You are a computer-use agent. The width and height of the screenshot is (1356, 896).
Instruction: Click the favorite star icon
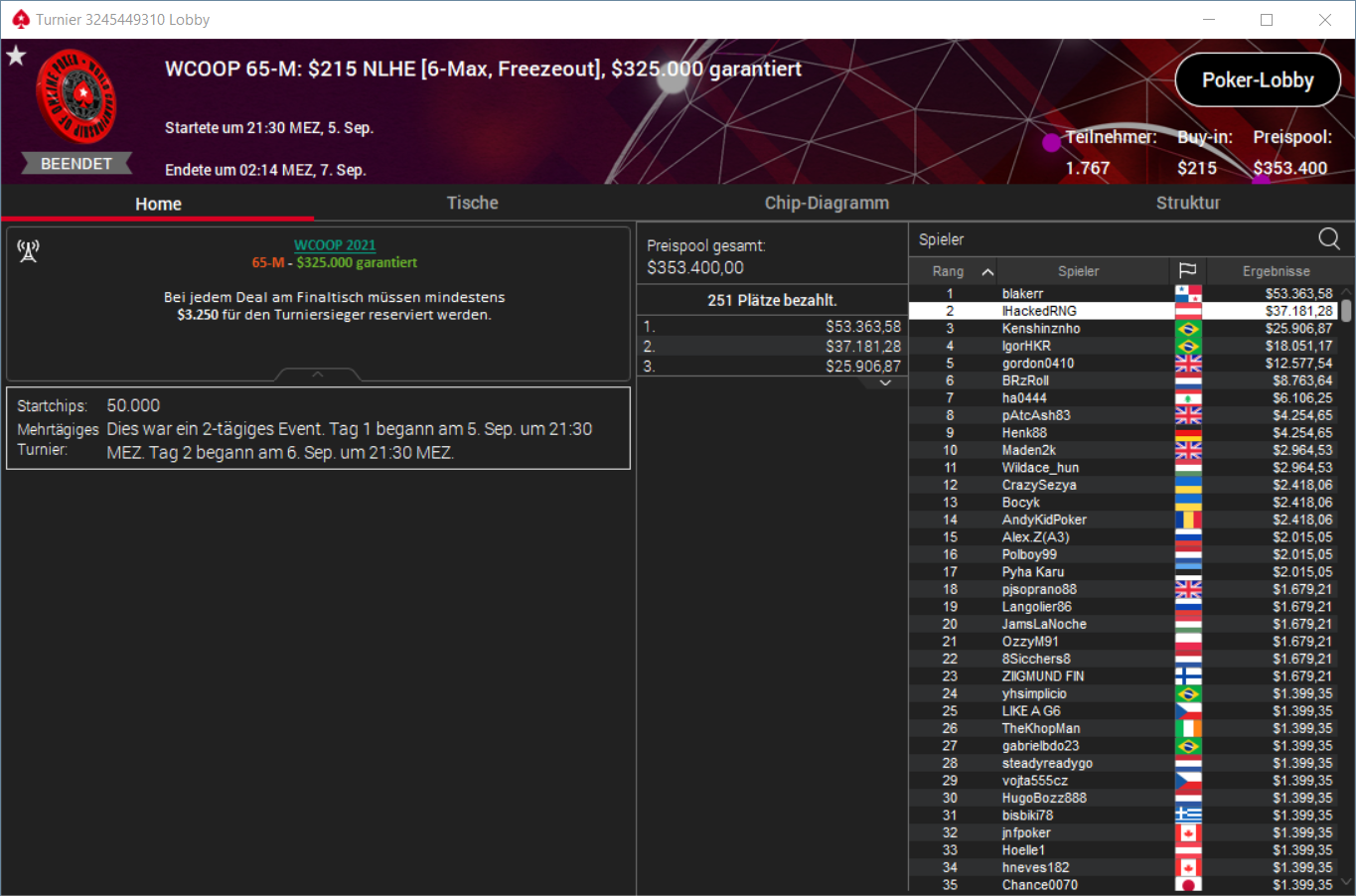click(x=16, y=56)
